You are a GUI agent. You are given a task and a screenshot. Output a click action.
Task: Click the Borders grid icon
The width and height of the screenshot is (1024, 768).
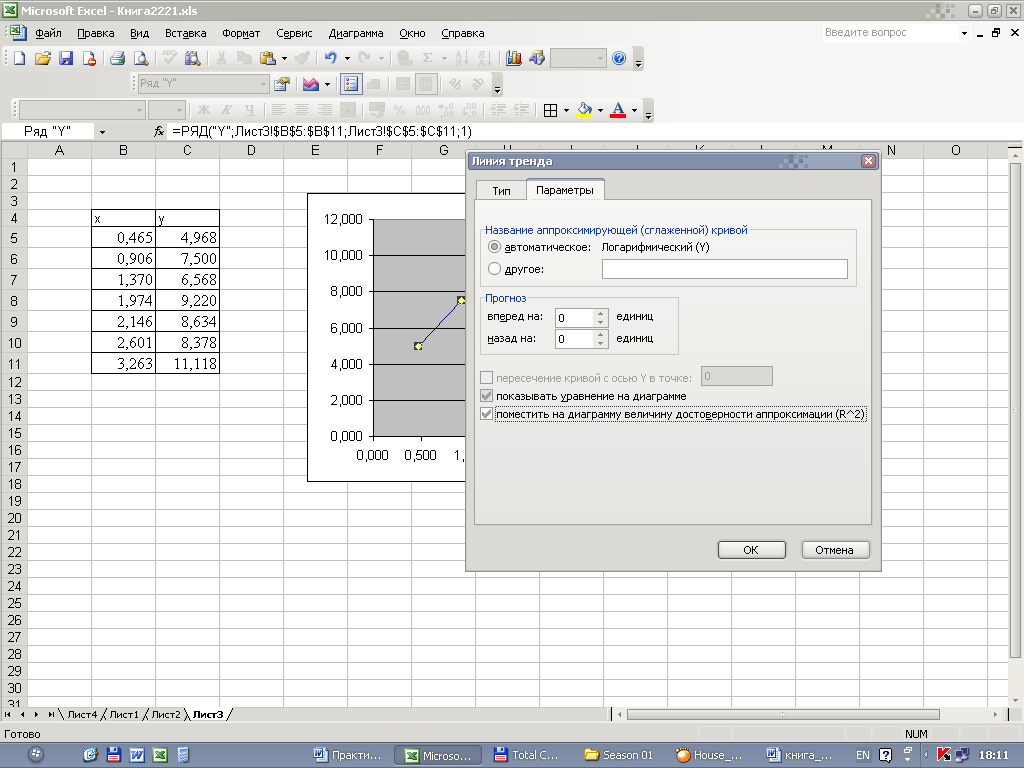(x=551, y=110)
